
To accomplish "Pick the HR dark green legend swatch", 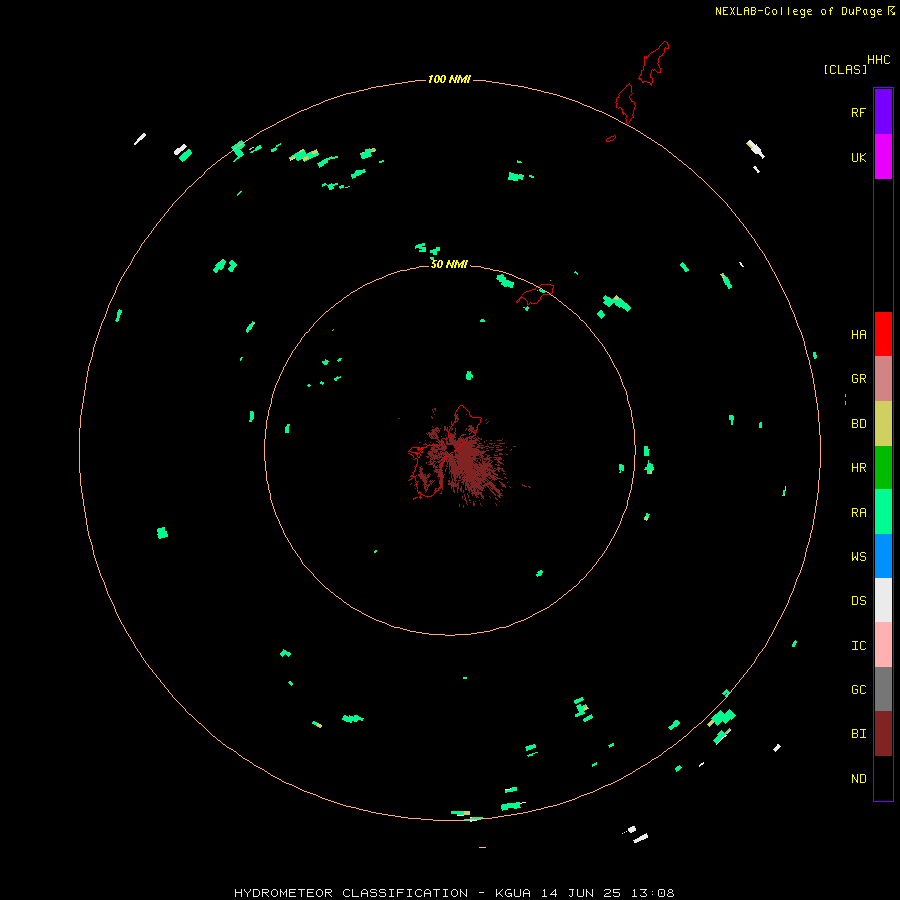I will (883, 468).
